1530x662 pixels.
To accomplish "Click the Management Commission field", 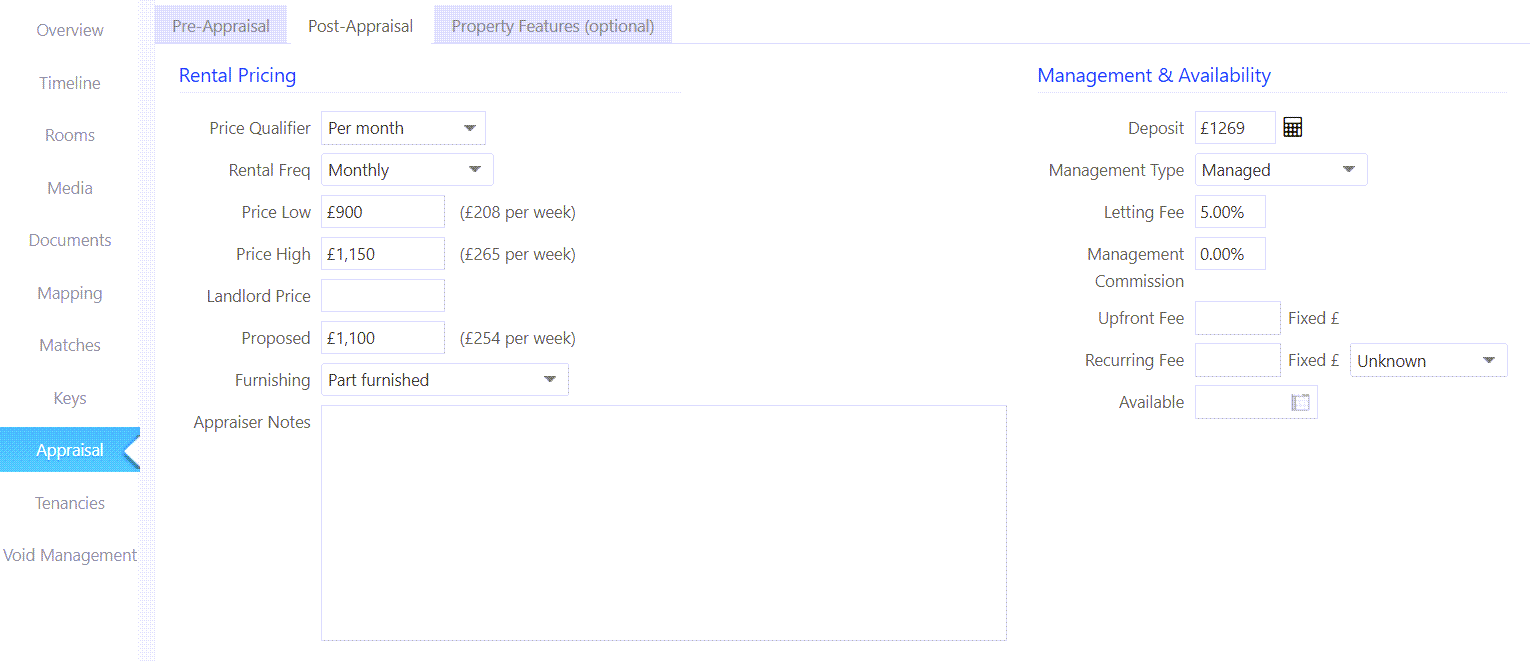I will (x=1230, y=254).
